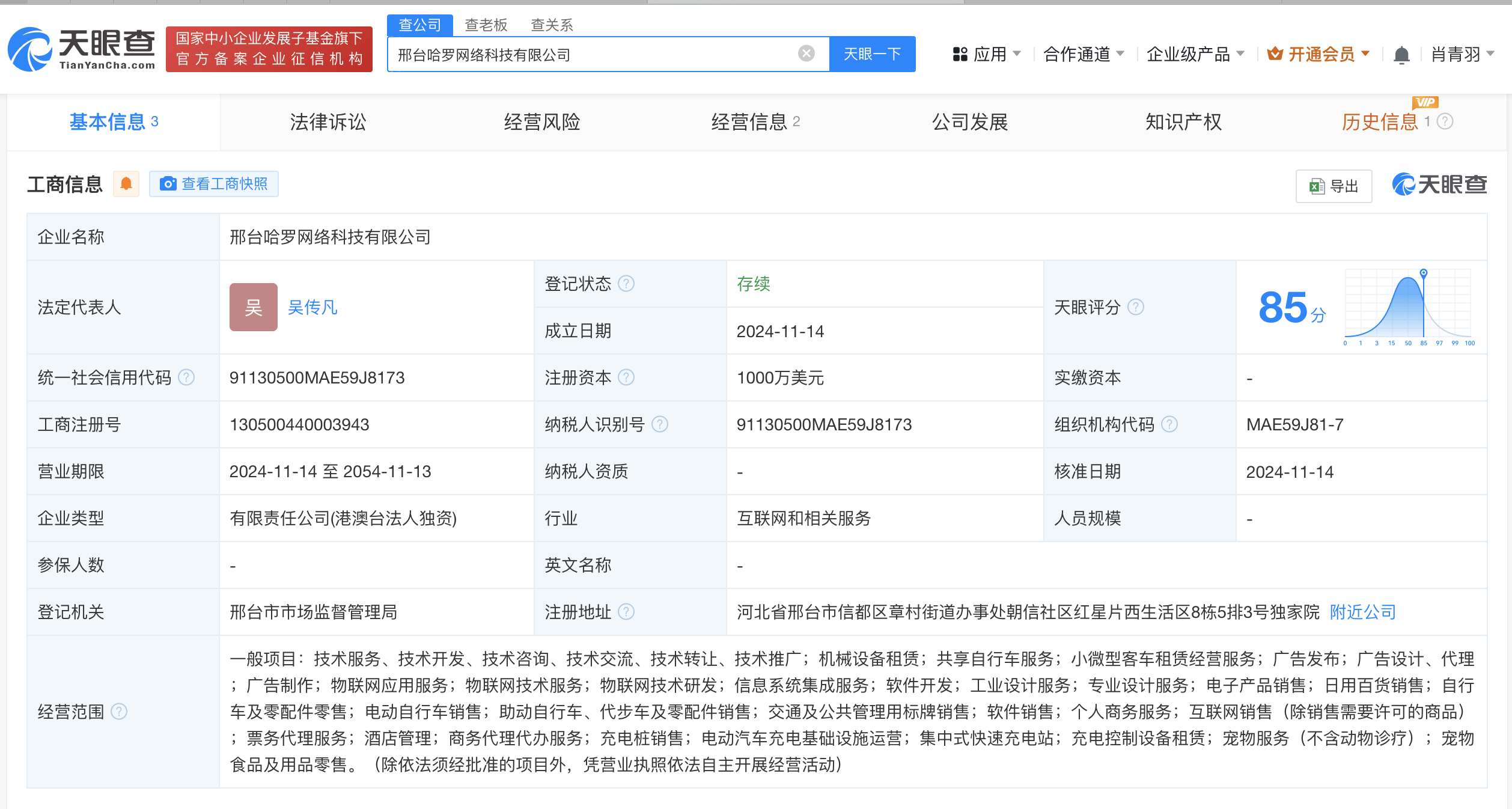
Task: Open the 吴传凡 legal representative link
Action: (x=312, y=307)
